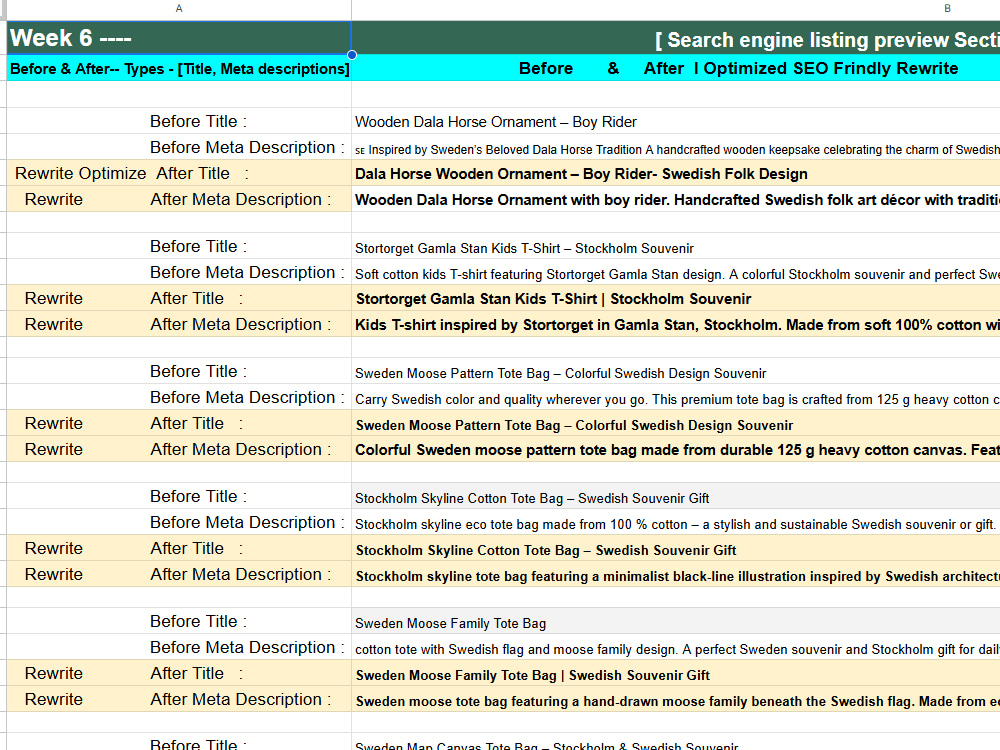Select 'Before & After-- Types' cell
The image size is (1000, 750).
coord(179,68)
